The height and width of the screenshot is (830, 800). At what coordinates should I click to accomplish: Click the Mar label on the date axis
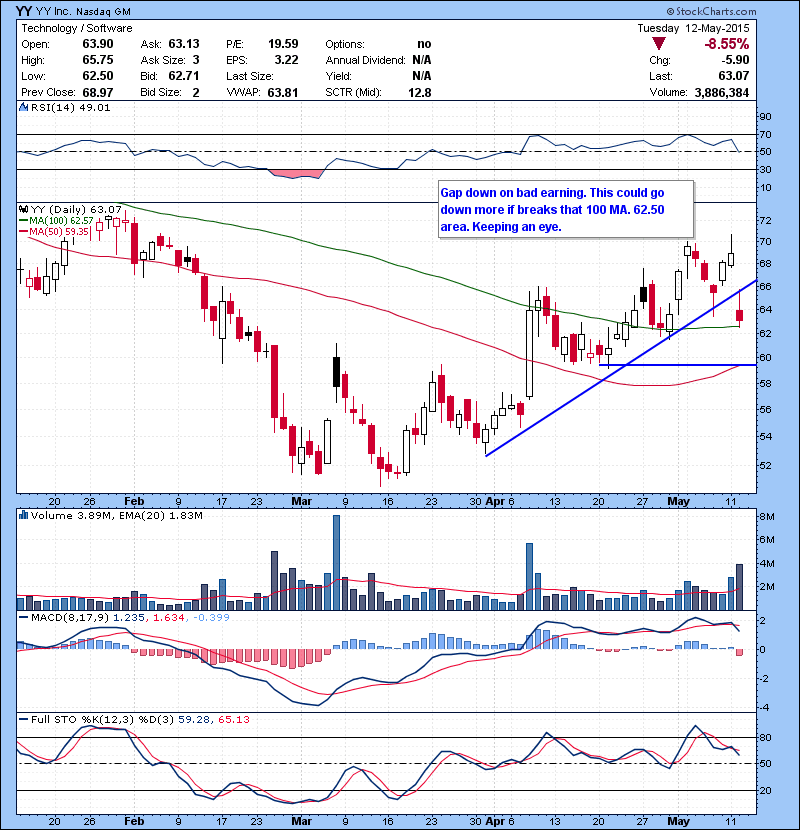301,500
